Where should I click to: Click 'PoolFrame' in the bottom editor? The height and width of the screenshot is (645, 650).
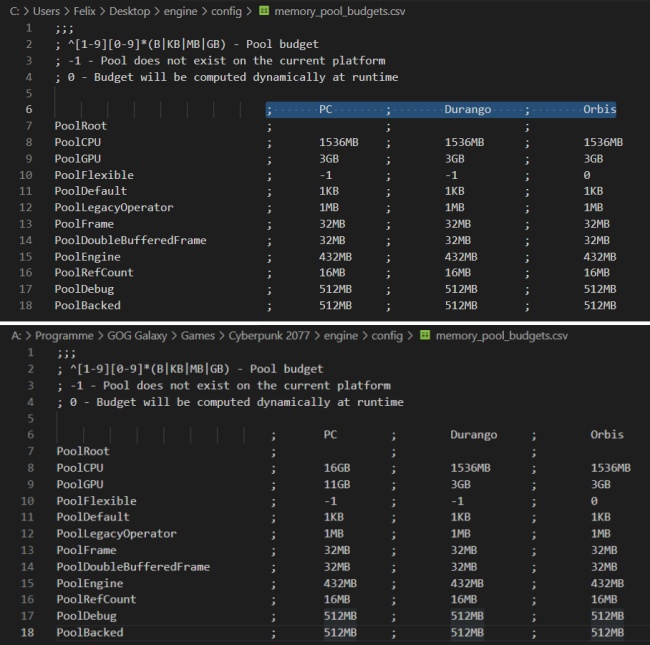[x=87, y=550]
